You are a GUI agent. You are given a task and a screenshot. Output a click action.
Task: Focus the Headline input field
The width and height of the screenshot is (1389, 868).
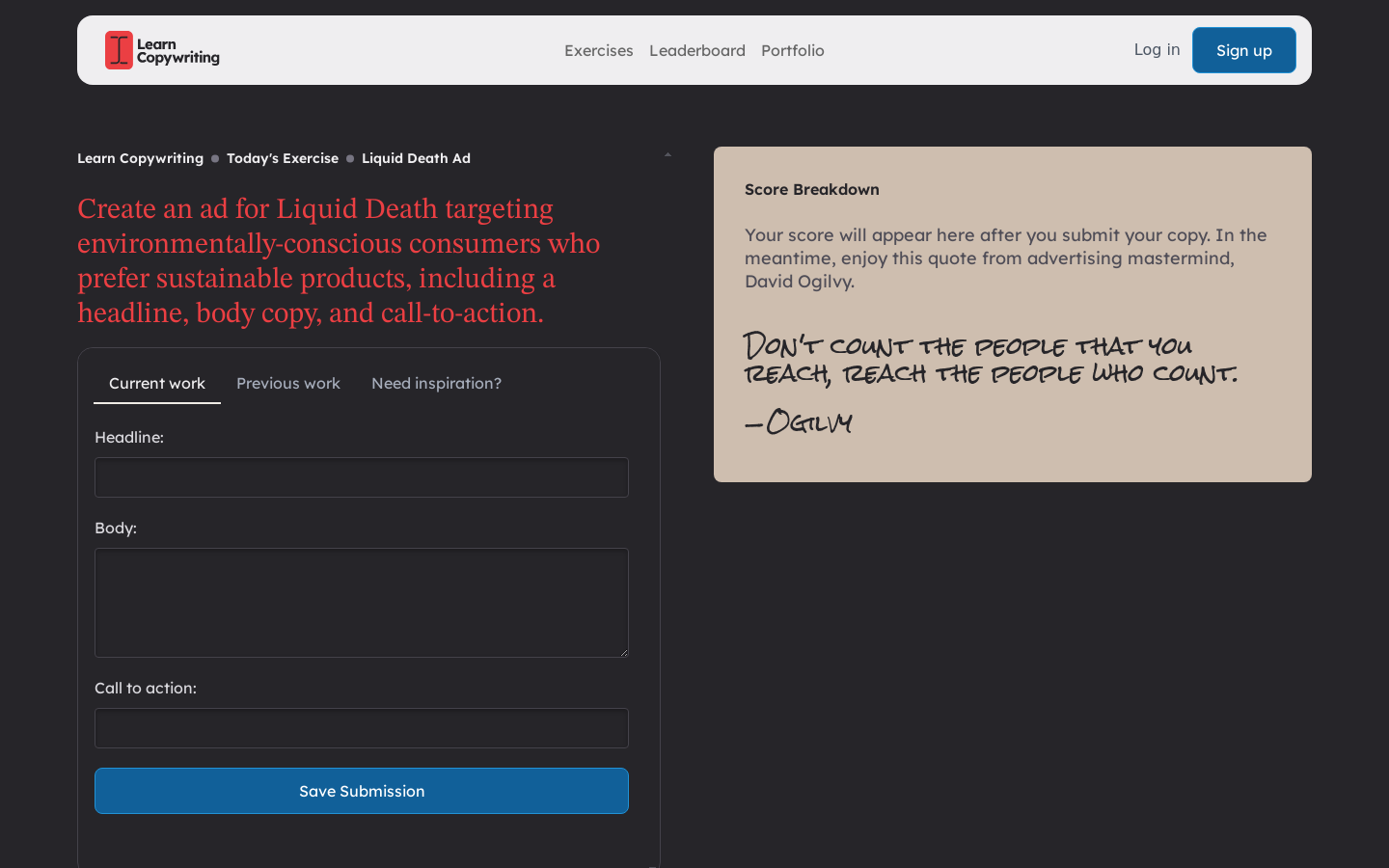(x=362, y=477)
